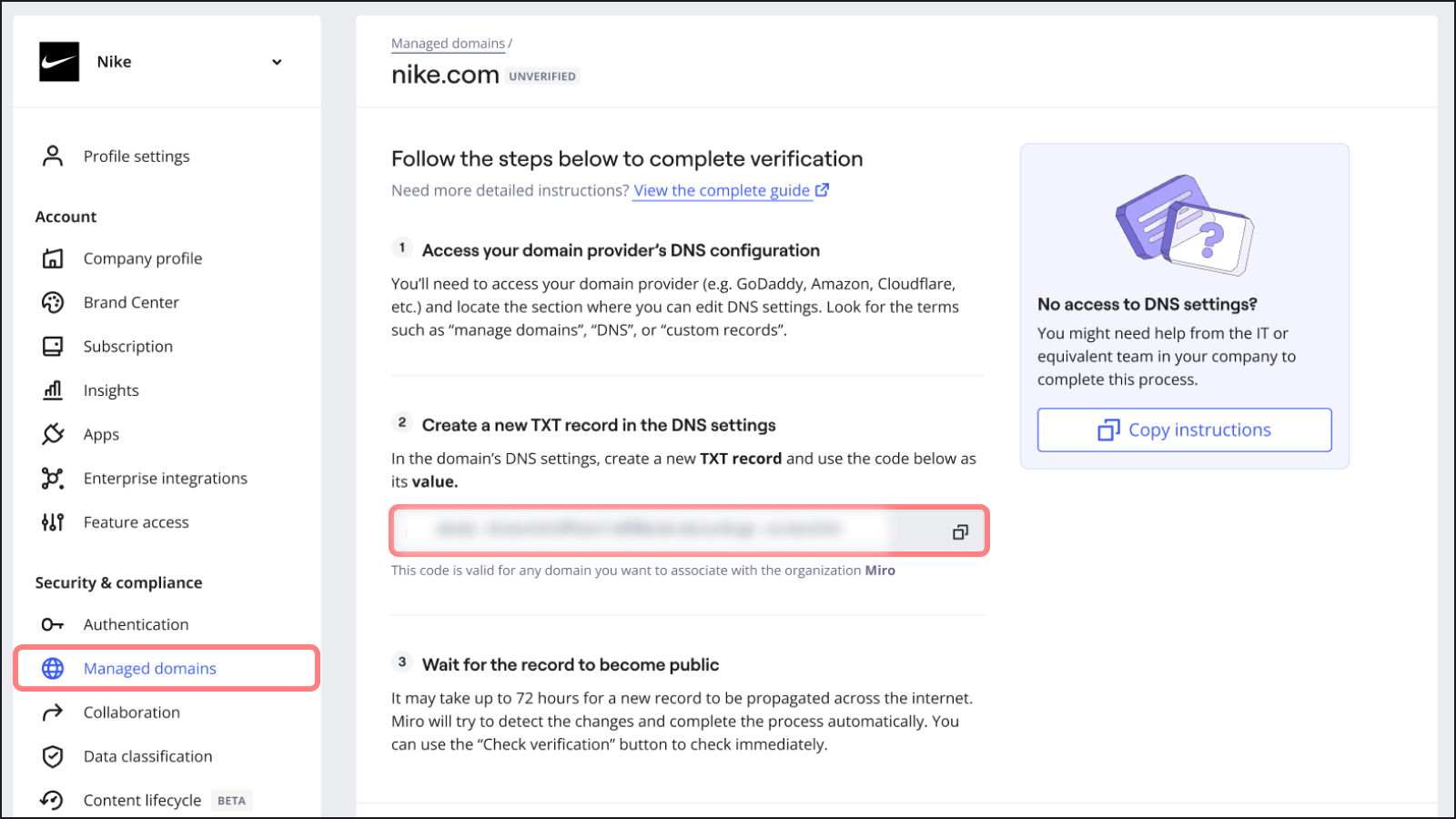Open the View the complete guide link
The width and height of the screenshot is (1456, 819).
(722, 190)
